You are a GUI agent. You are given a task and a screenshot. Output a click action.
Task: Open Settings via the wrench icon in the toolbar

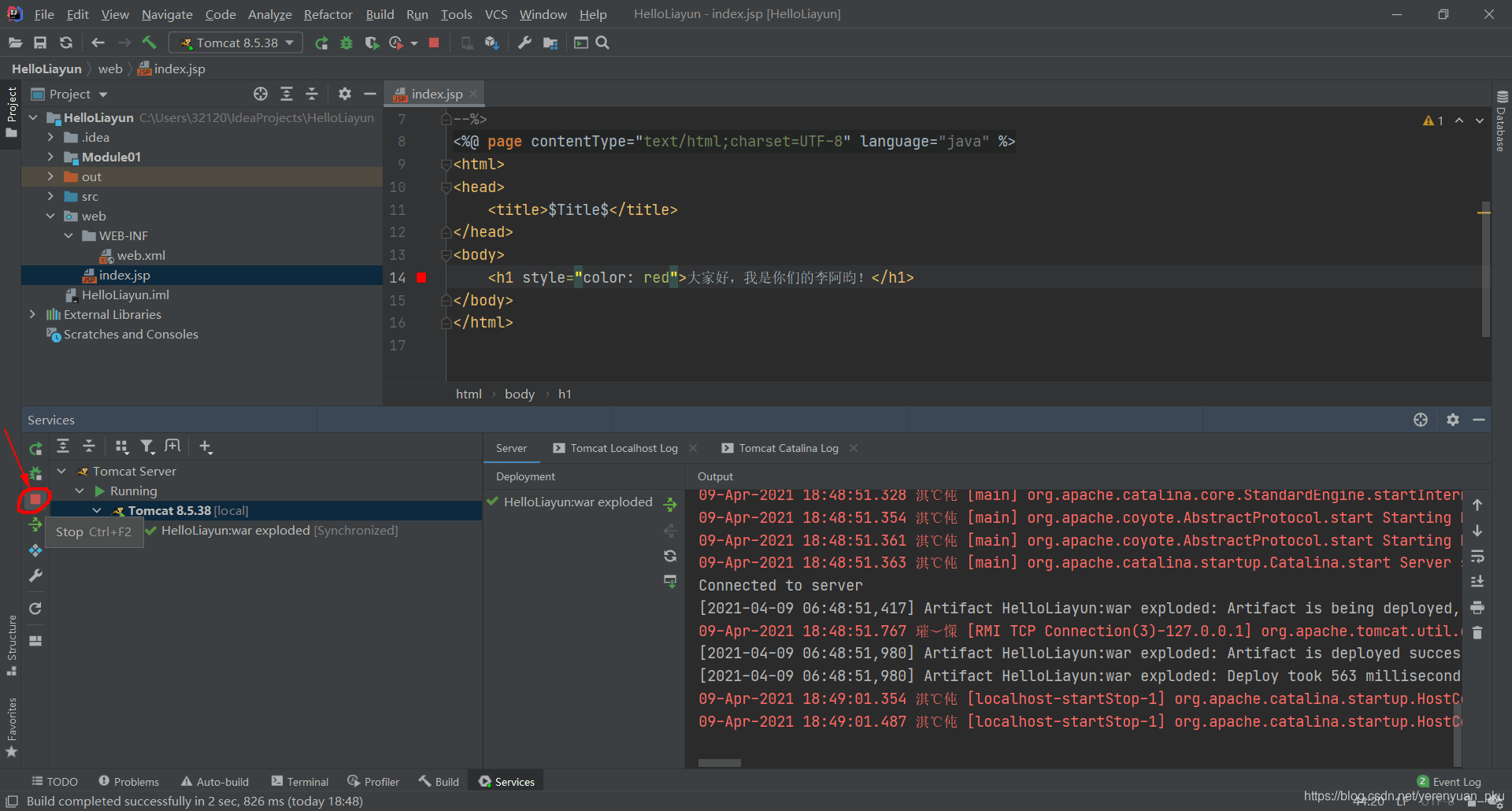coord(524,43)
